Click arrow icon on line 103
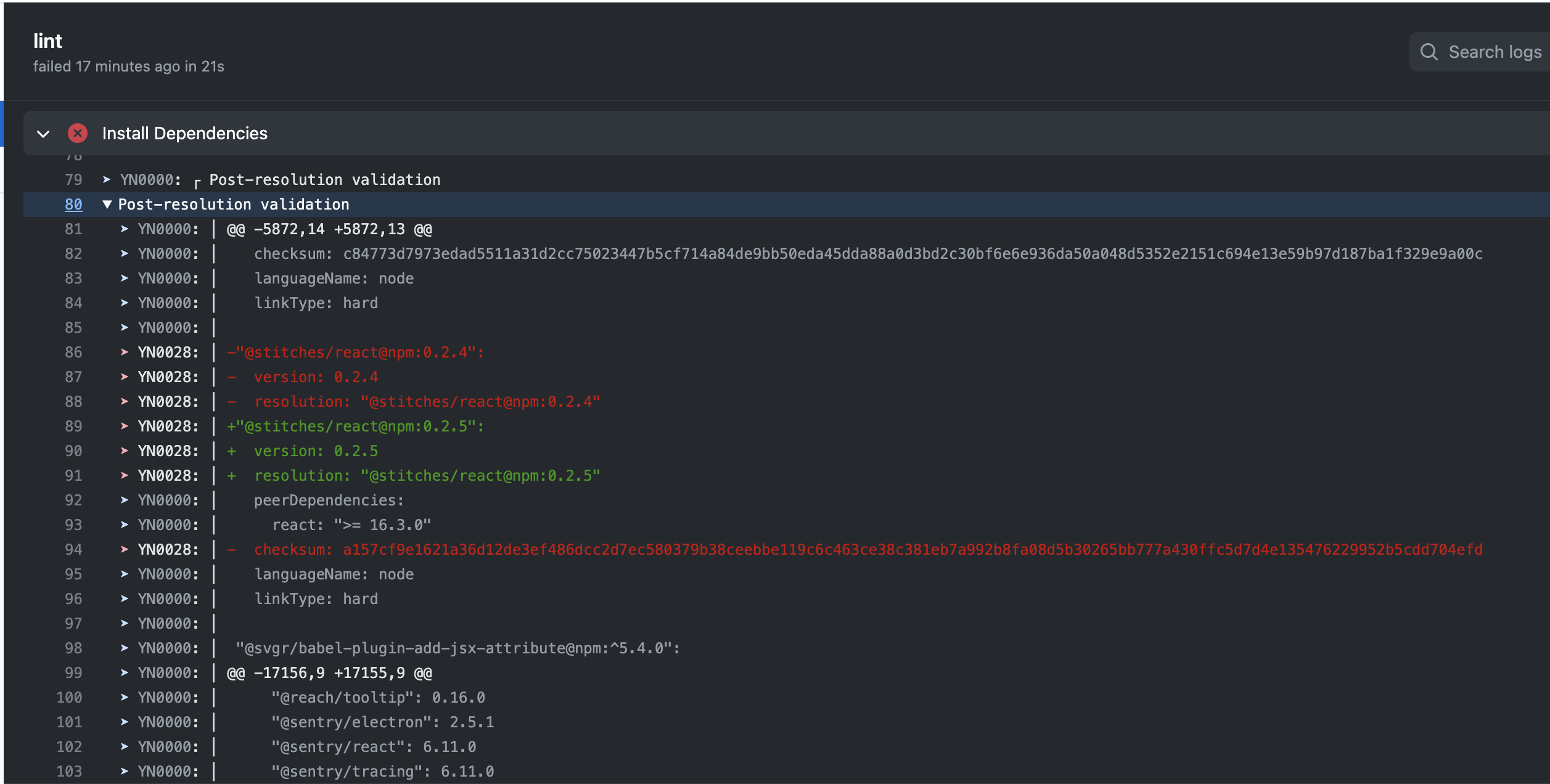This screenshot has height=784, width=1550. [125, 771]
